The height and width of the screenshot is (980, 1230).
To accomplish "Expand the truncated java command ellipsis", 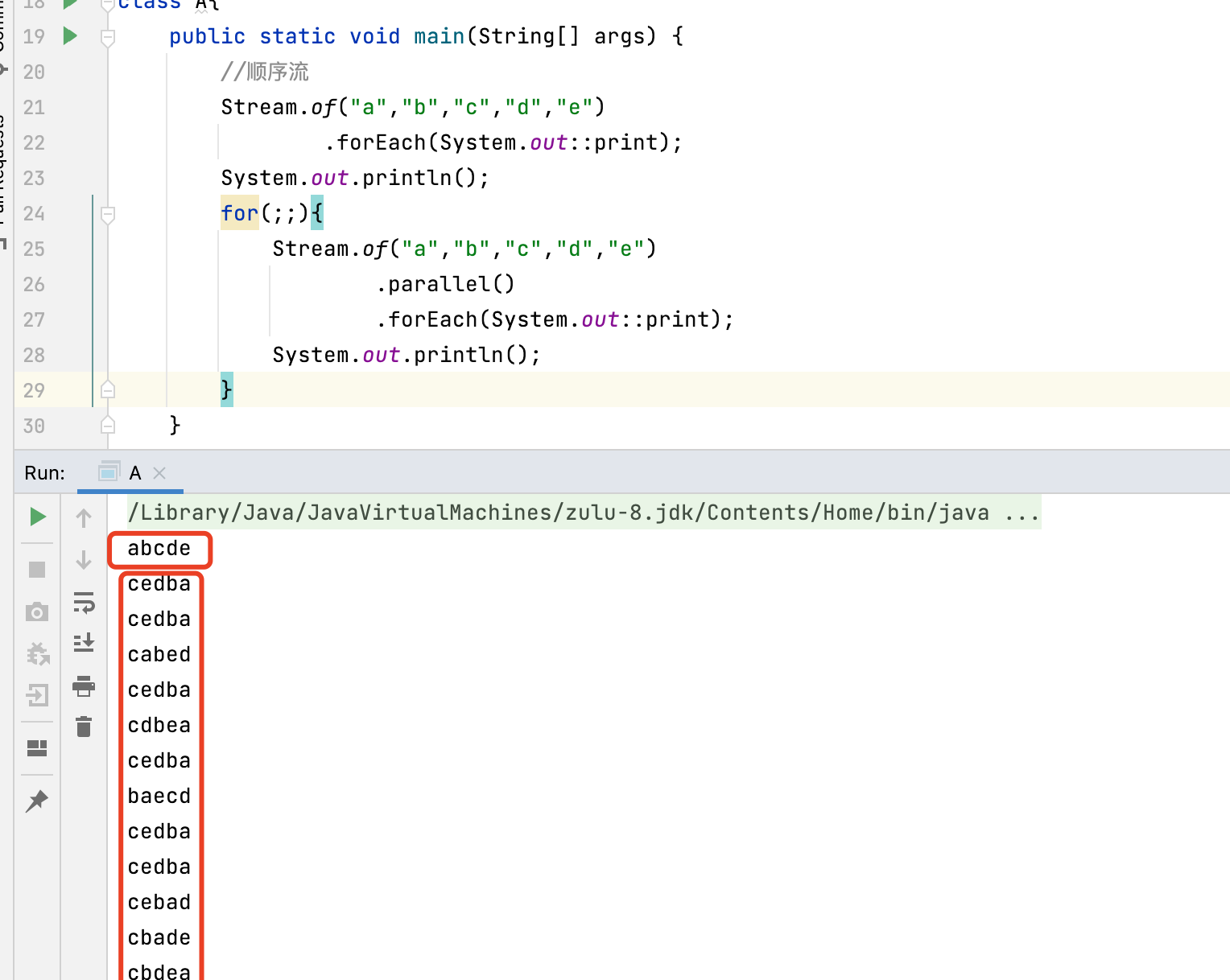I will (1022, 513).
